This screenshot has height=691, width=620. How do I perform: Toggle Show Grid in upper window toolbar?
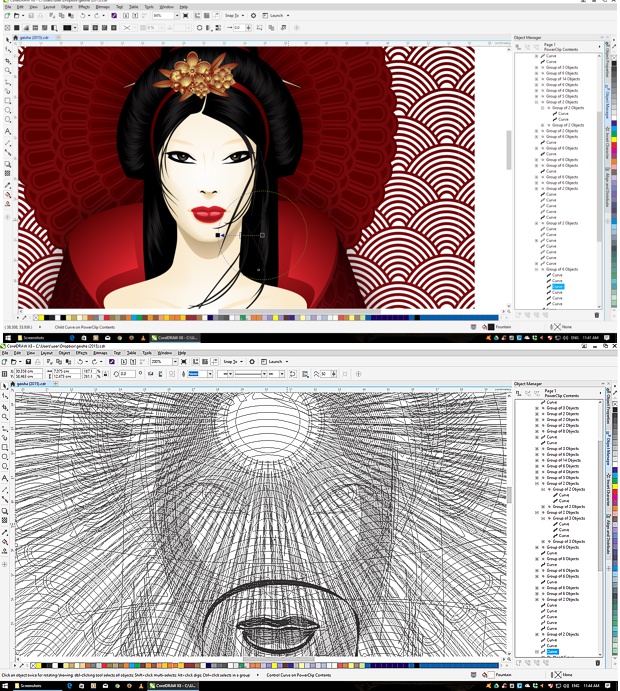[x=206, y=15]
